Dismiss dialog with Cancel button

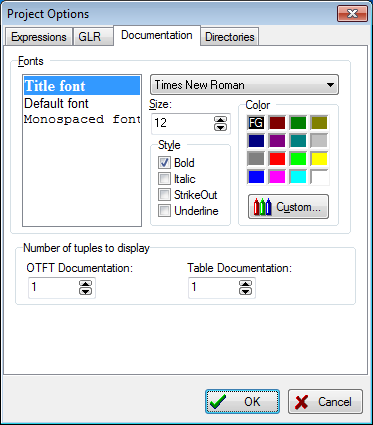(325, 402)
